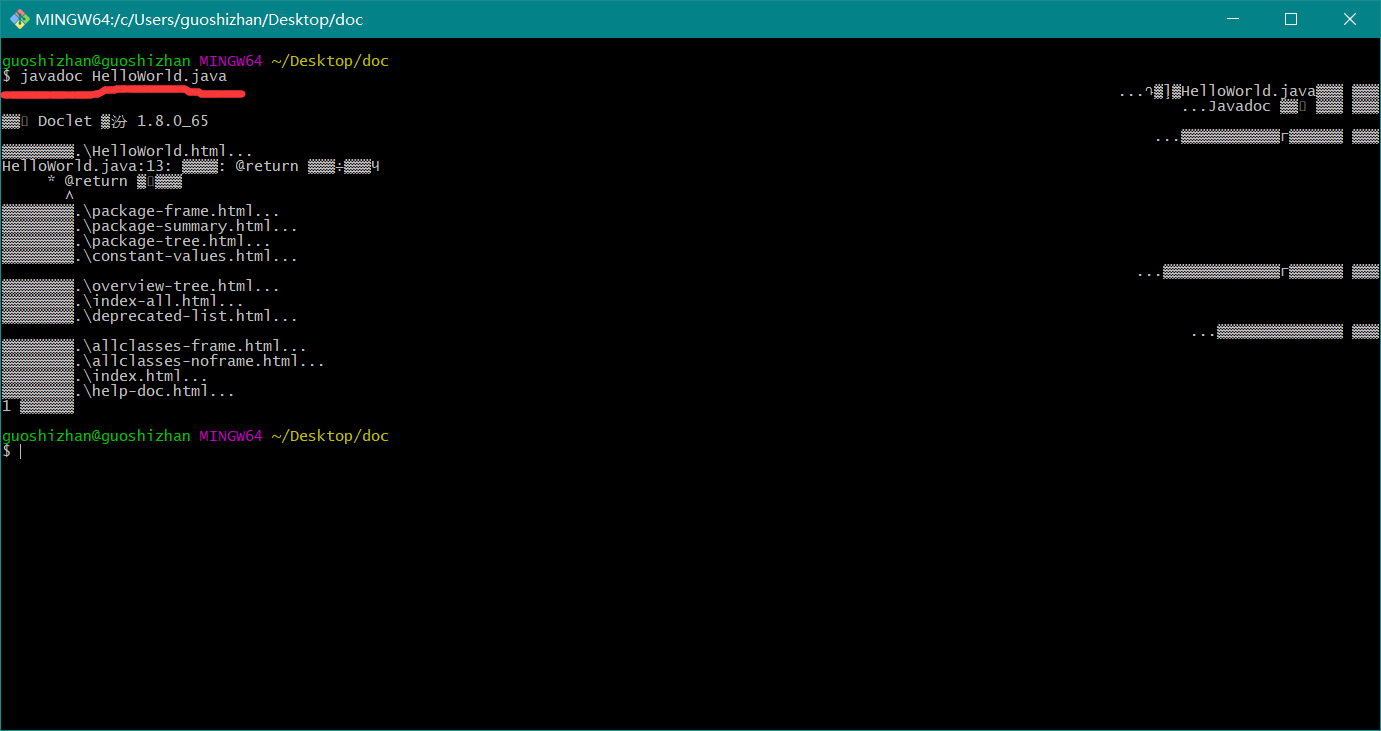Click the Git Bash icon in title bar
This screenshot has width=1381, height=731.
click(18, 19)
